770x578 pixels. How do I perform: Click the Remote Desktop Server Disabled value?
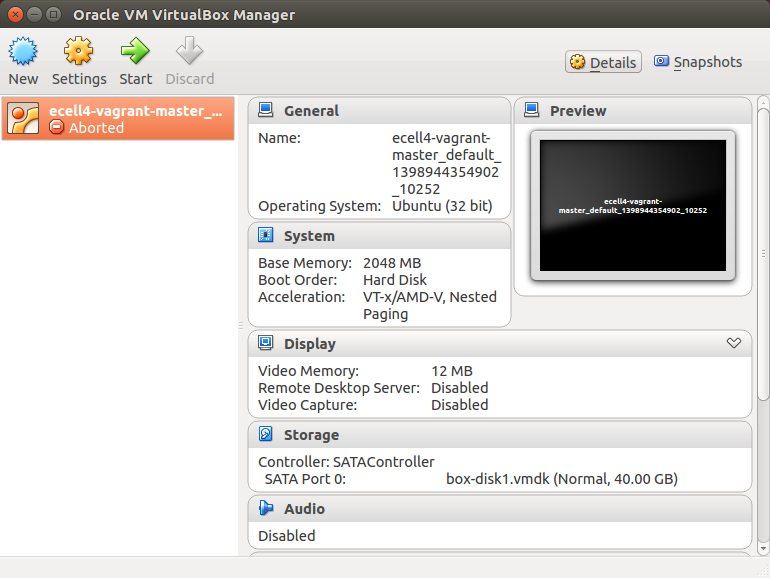pos(460,388)
